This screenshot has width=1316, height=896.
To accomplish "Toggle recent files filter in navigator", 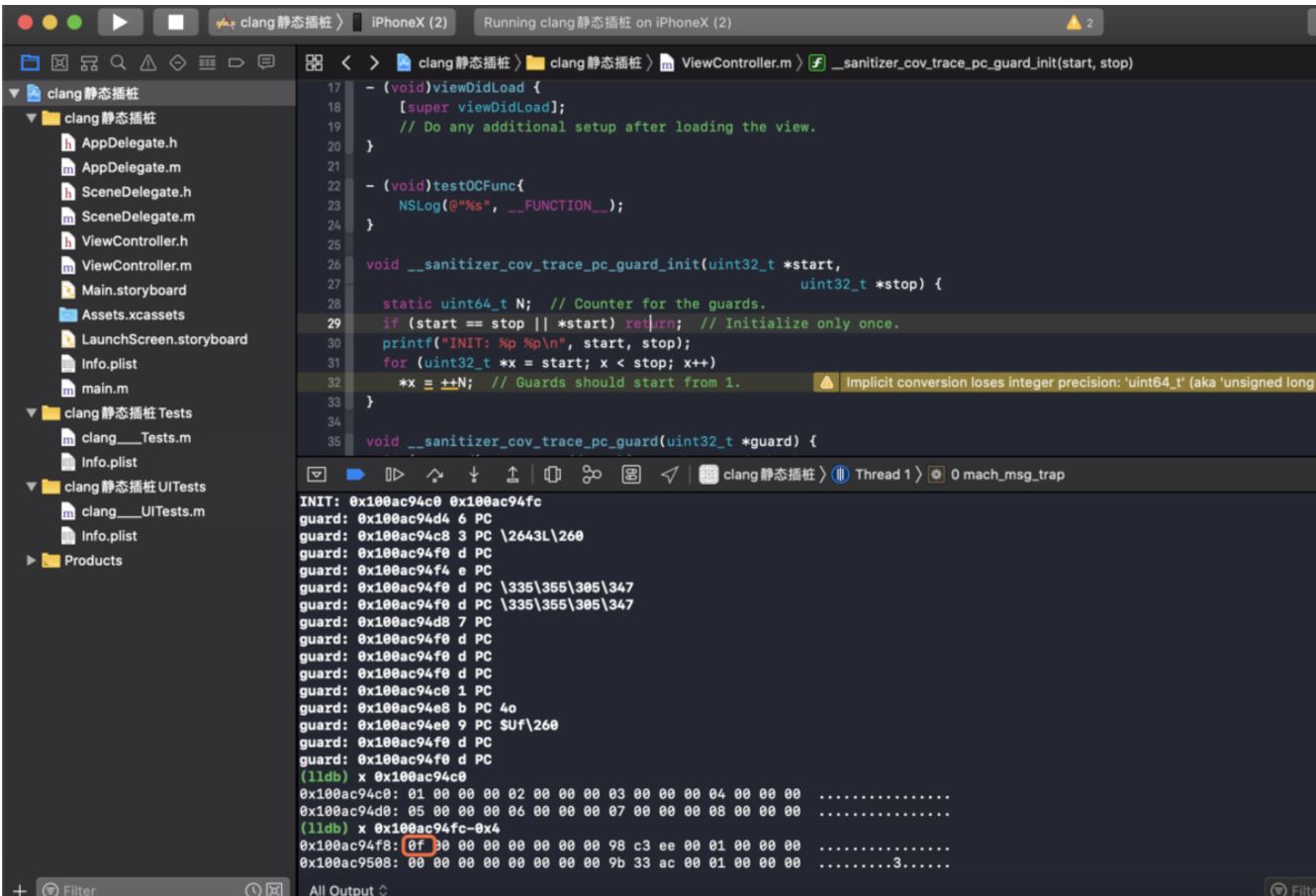I will [253, 889].
